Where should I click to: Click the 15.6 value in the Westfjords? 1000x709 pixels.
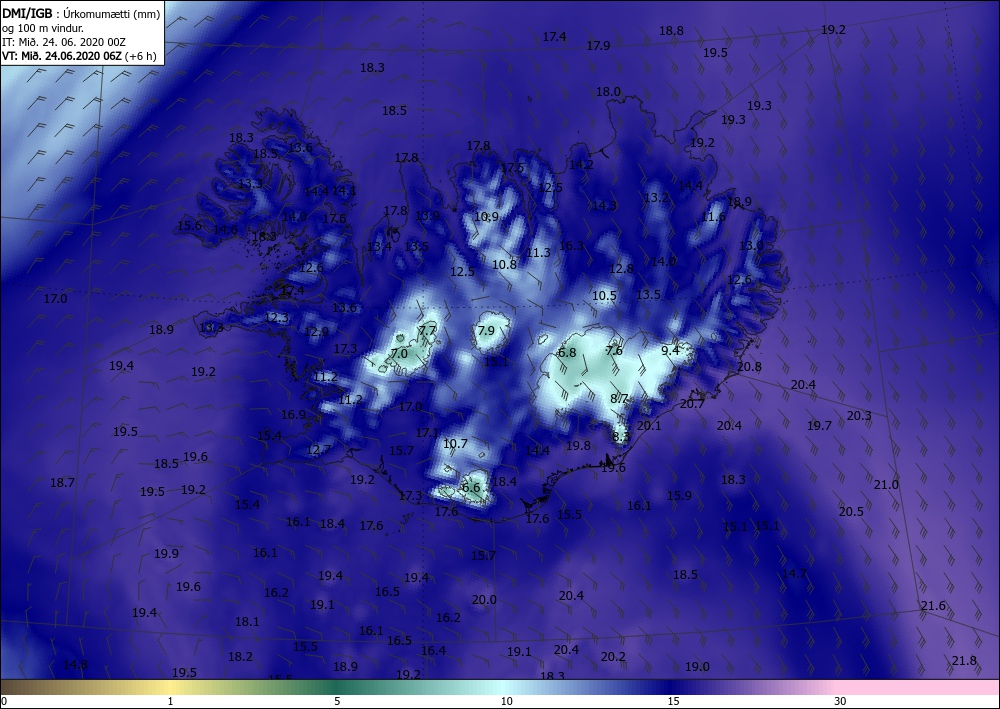(189, 225)
